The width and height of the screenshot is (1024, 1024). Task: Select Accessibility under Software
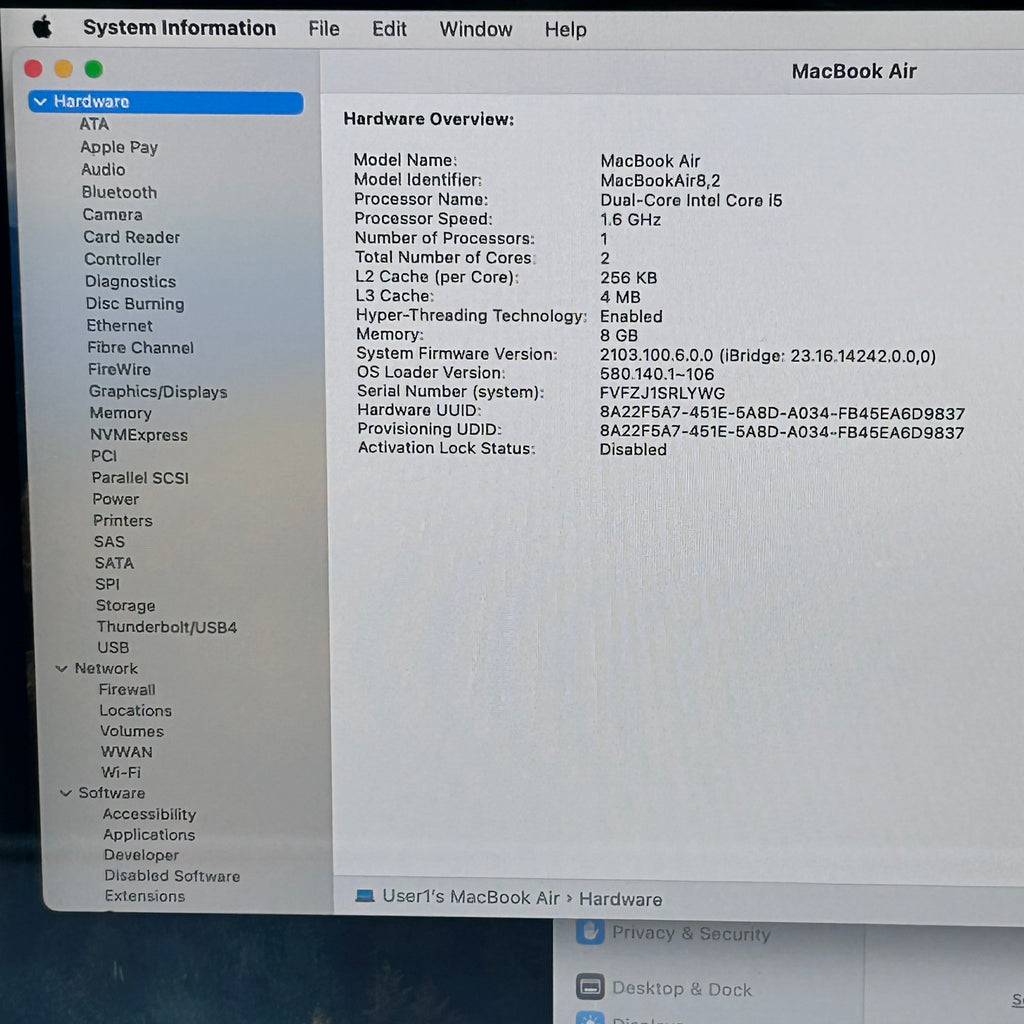click(150, 814)
